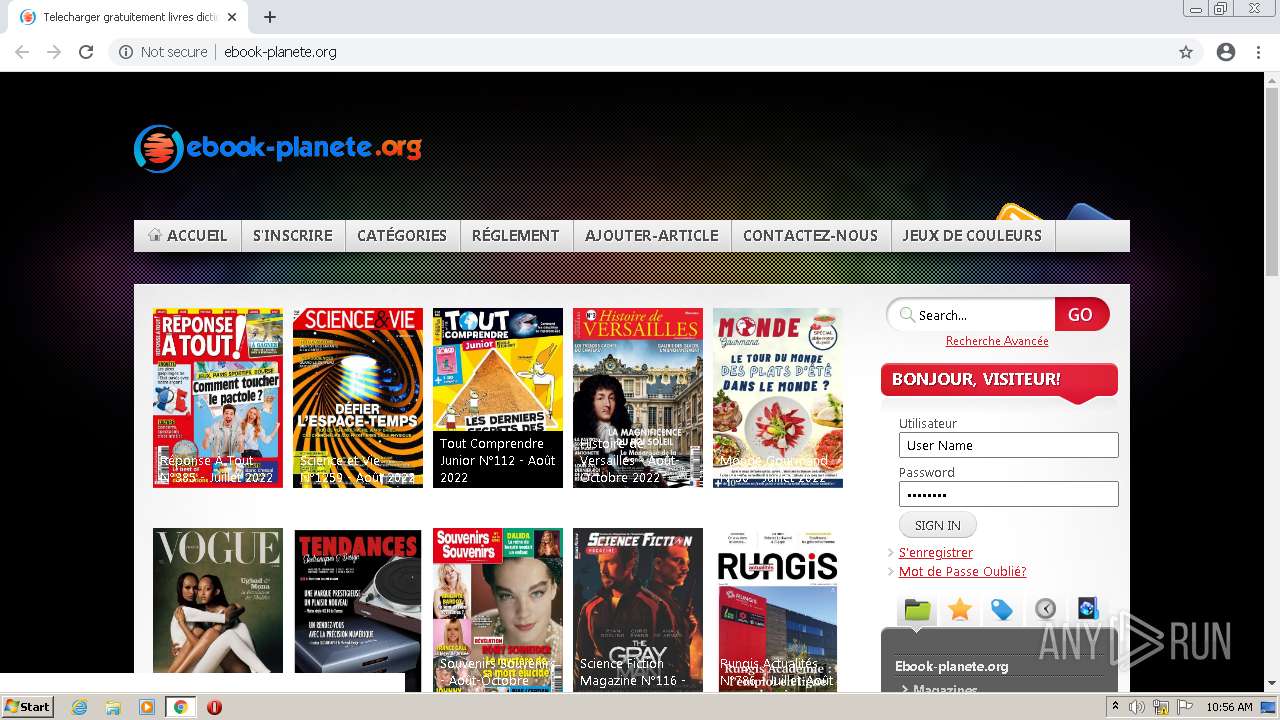Click the page vertical scrollbar thumb
The height and width of the screenshot is (720, 1280).
1272,180
